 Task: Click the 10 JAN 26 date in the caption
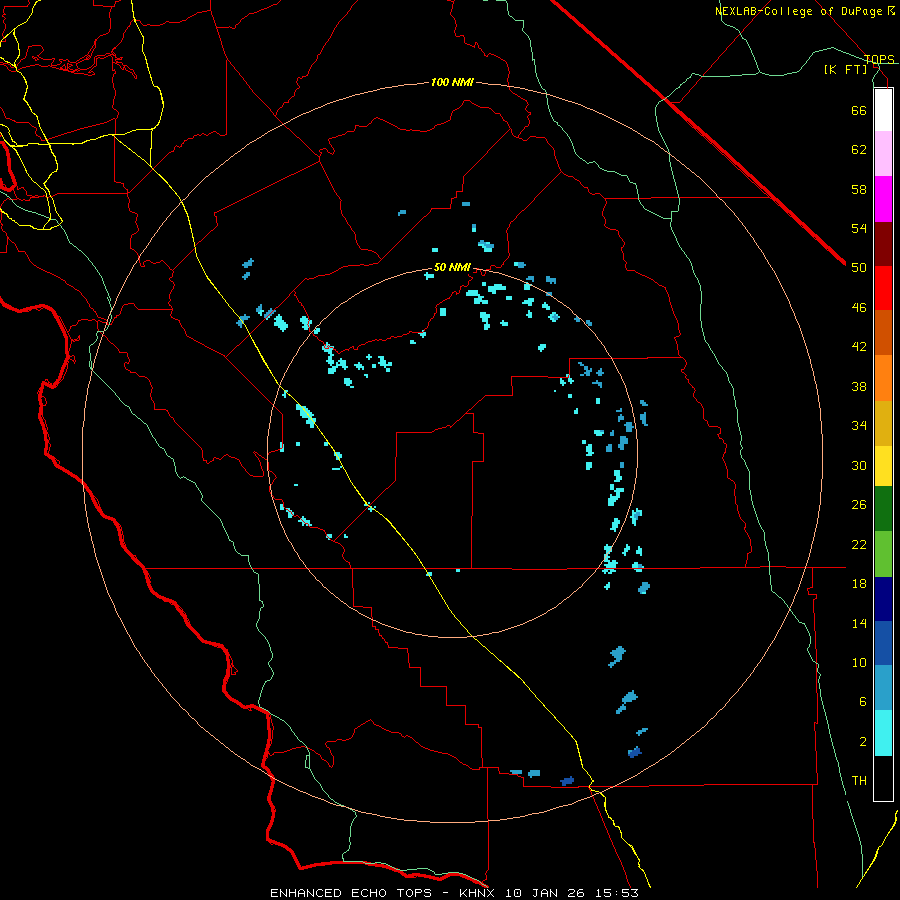coord(544,893)
